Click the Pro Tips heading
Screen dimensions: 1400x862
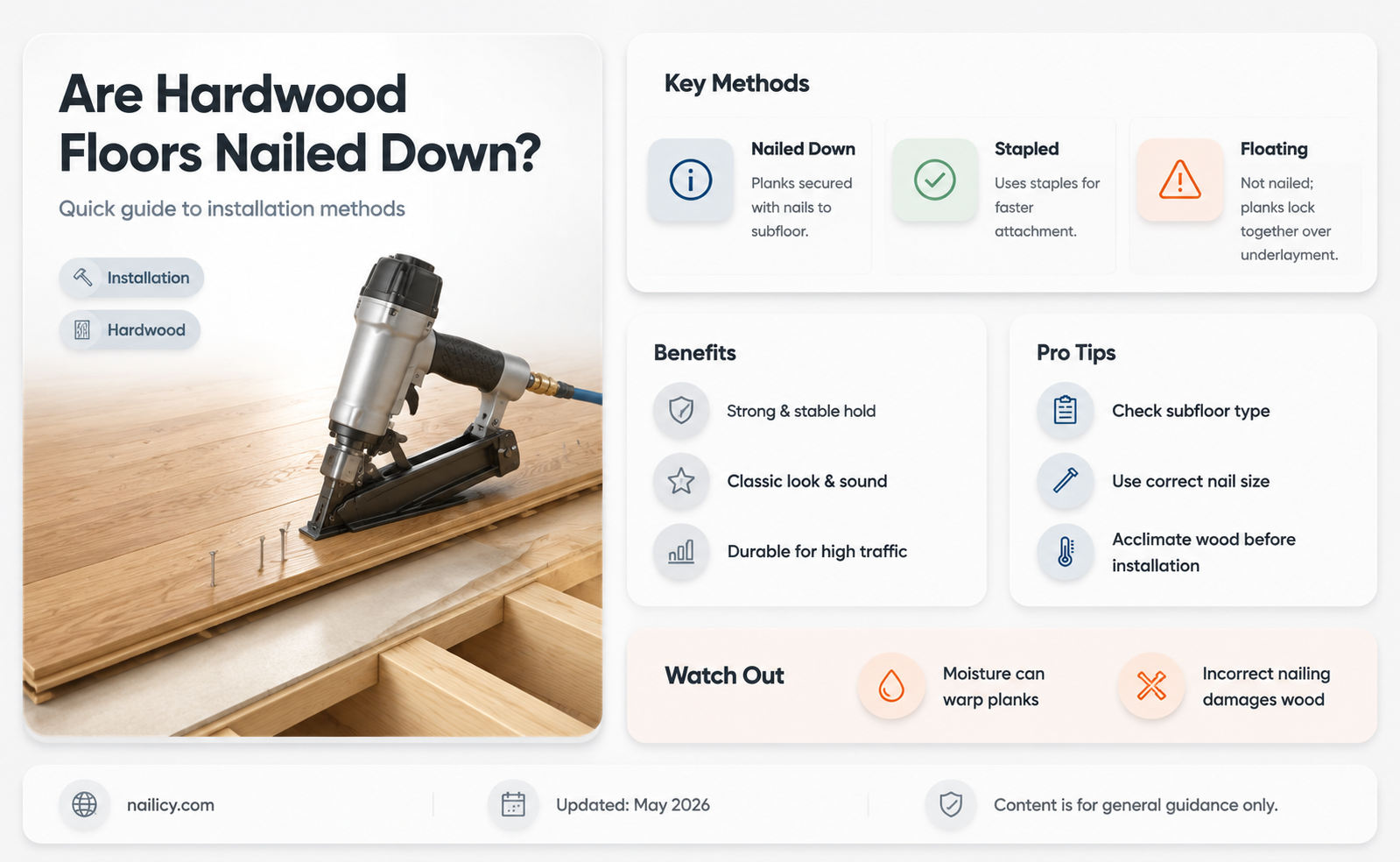(x=1076, y=353)
